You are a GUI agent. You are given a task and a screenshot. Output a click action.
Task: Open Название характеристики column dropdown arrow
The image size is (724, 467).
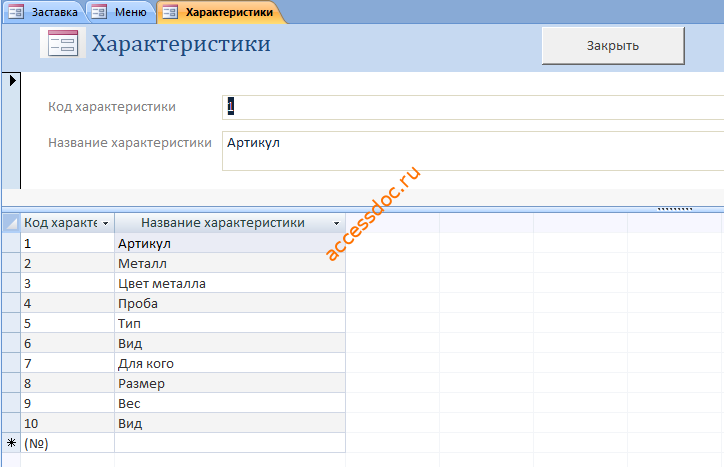(337, 224)
